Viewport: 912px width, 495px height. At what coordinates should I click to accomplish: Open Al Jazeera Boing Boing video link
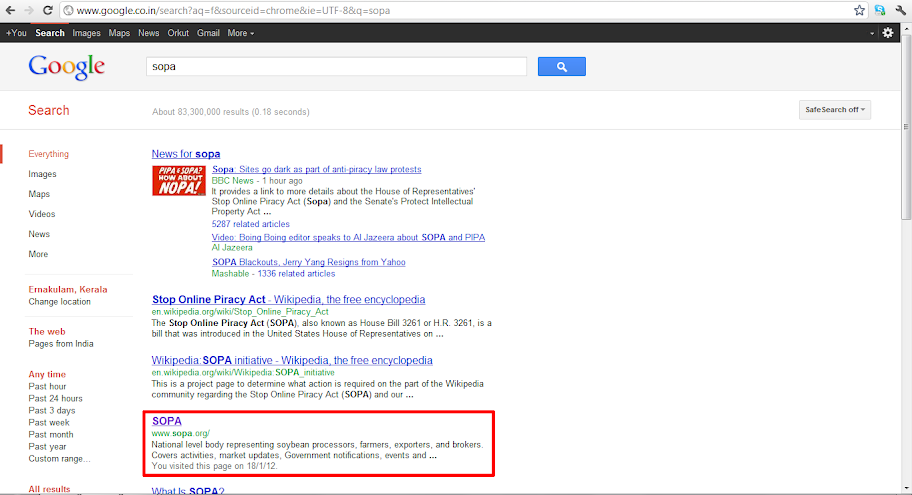[x=348, y=237]
